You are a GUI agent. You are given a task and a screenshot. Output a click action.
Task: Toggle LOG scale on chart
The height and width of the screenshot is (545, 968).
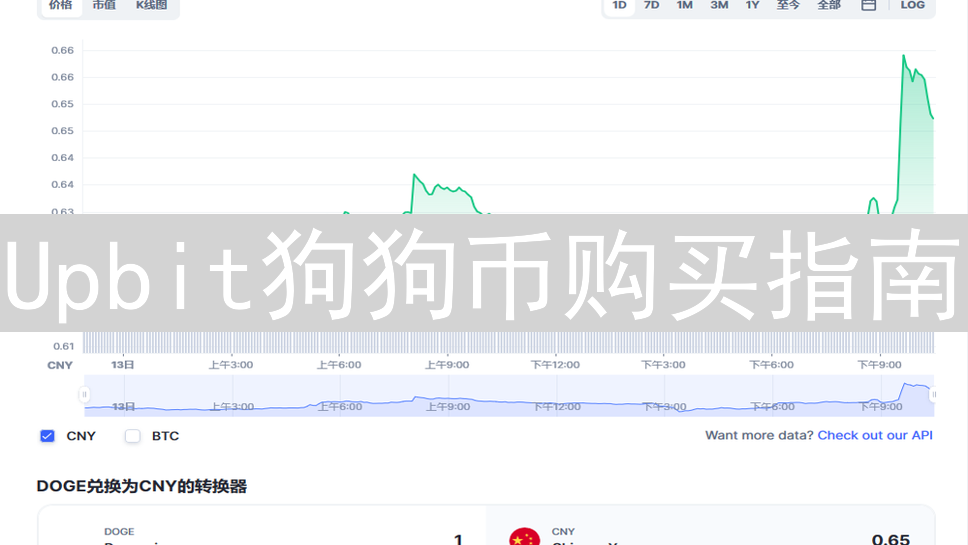pyautogui.click(x=912, y=6)
